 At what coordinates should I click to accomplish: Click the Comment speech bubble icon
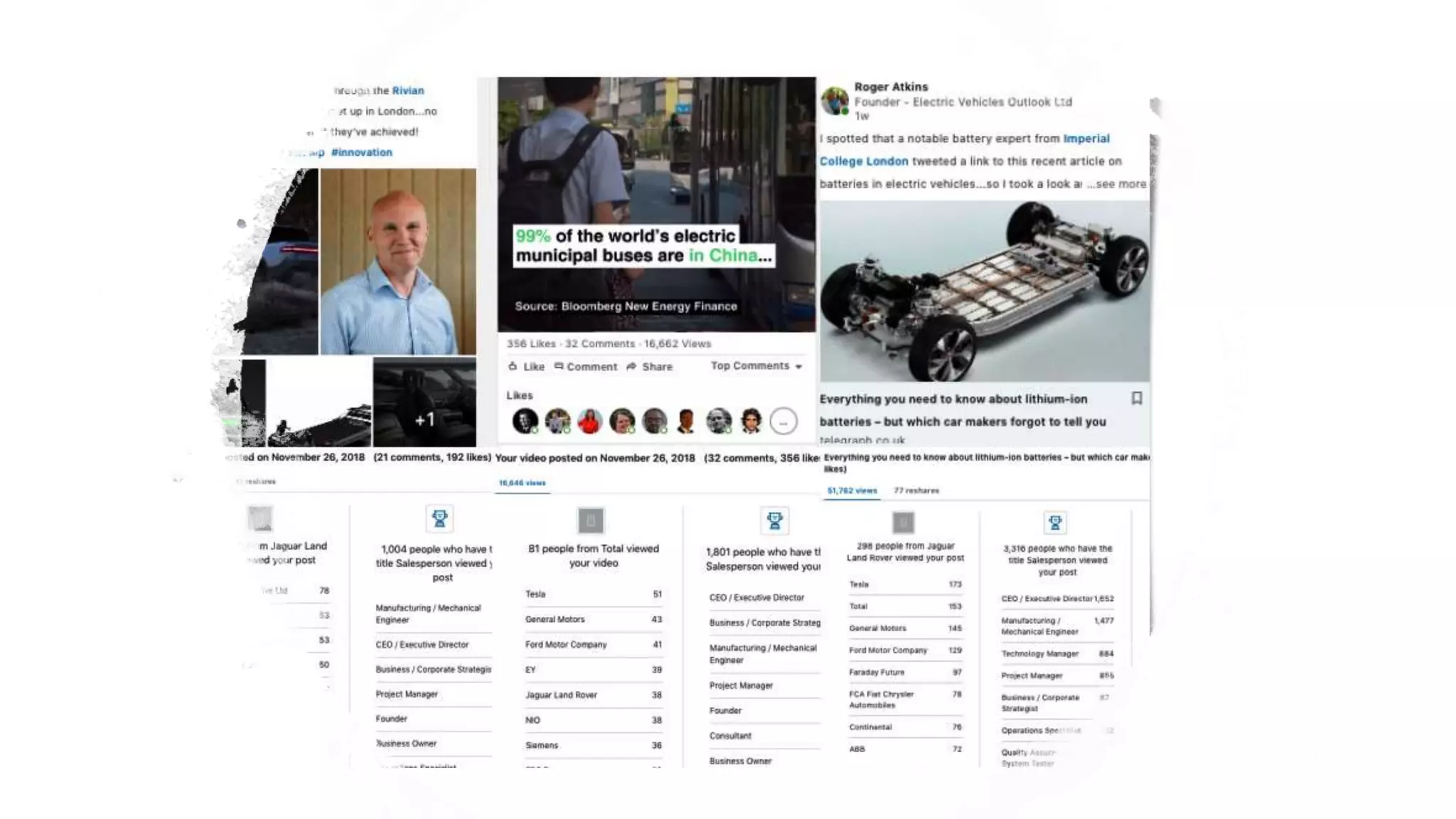pos(559,366)
